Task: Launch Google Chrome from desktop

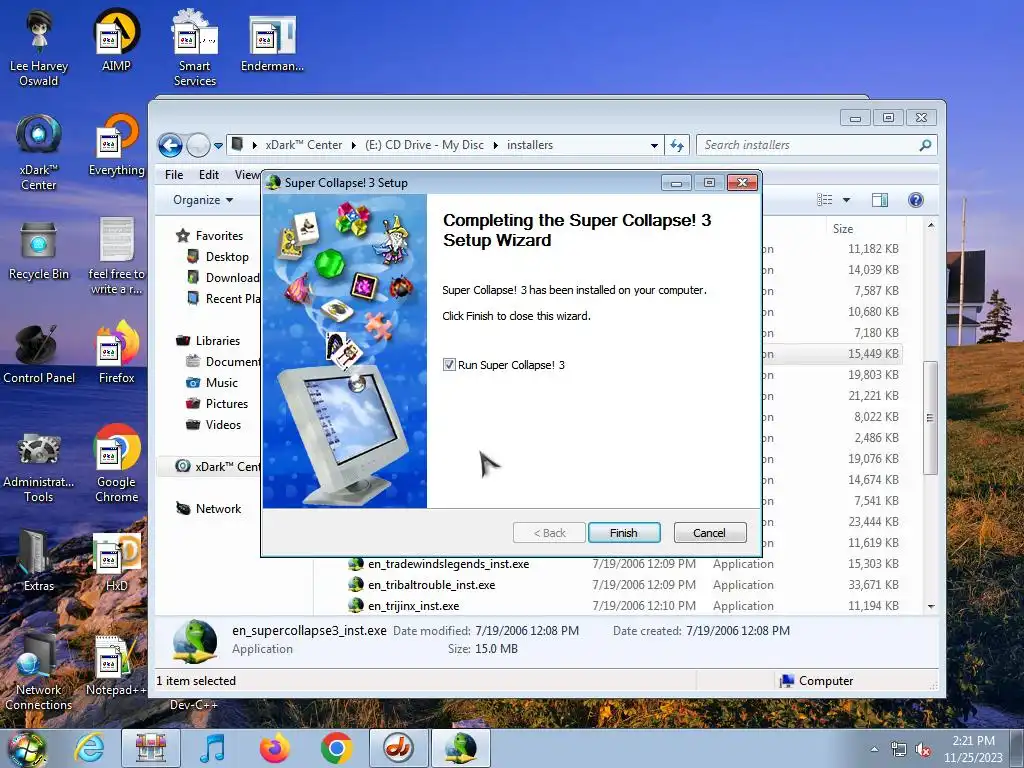Action: (x=116, y=464)
